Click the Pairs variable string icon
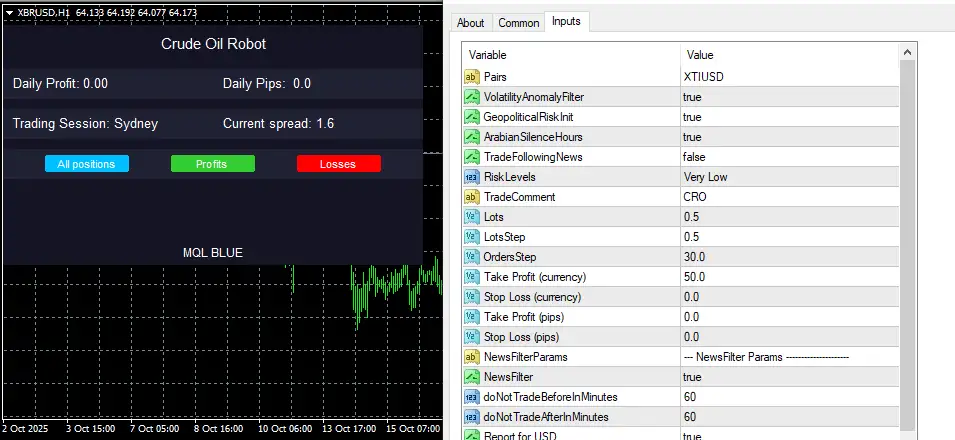 [472, 77]
